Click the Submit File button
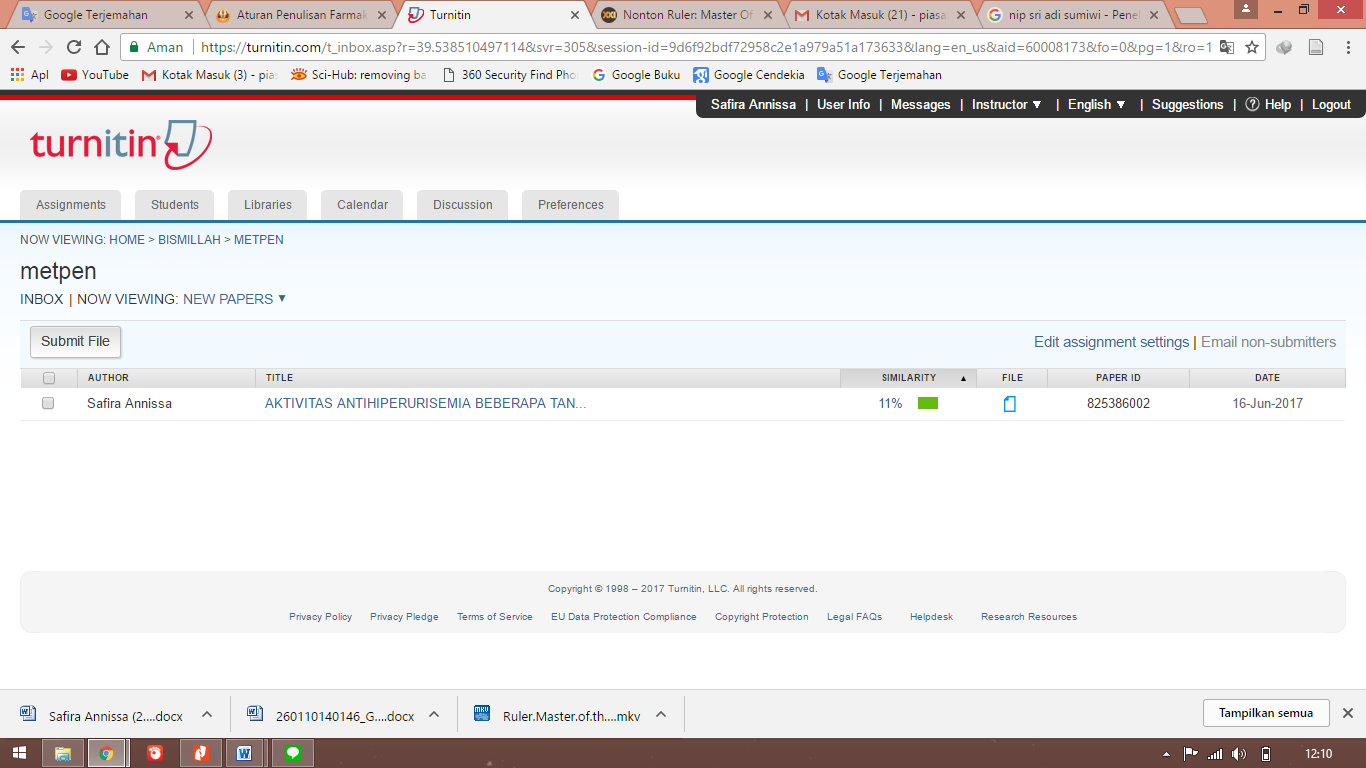1366x768 pixels. pyautogui.click(x=76, y=341)
